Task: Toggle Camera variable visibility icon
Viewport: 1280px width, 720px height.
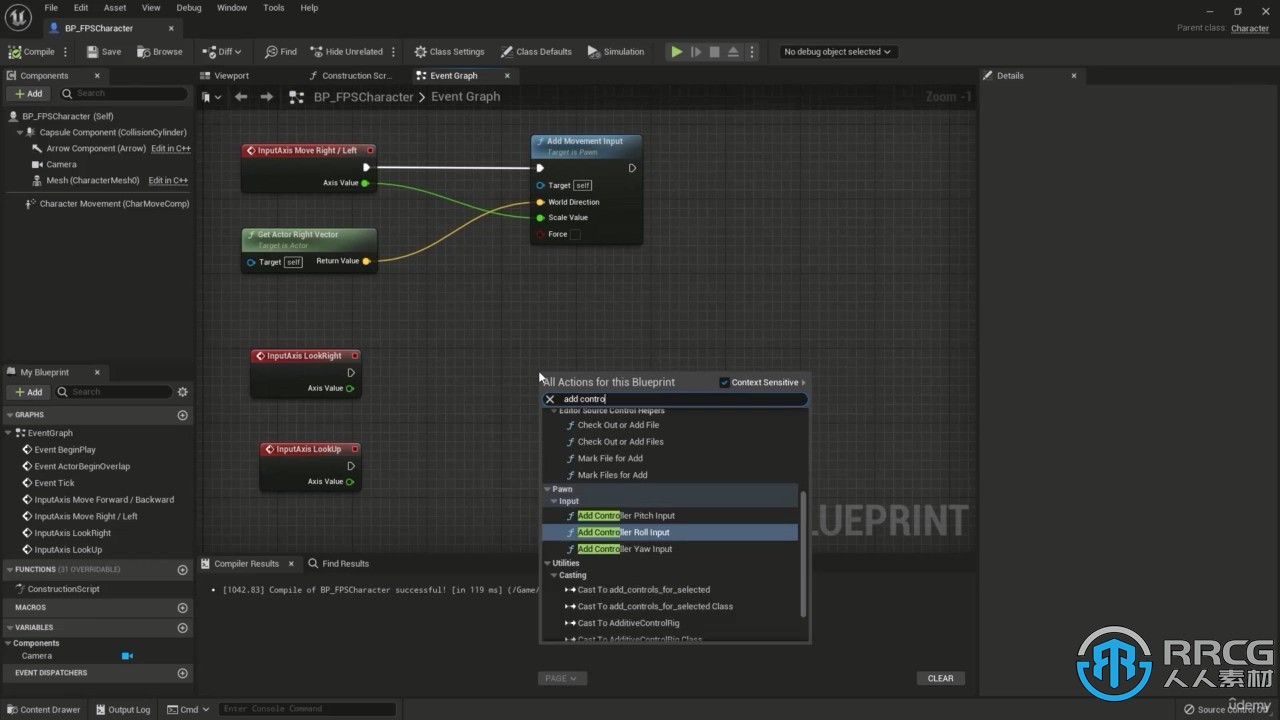Action: coord(127,656)
